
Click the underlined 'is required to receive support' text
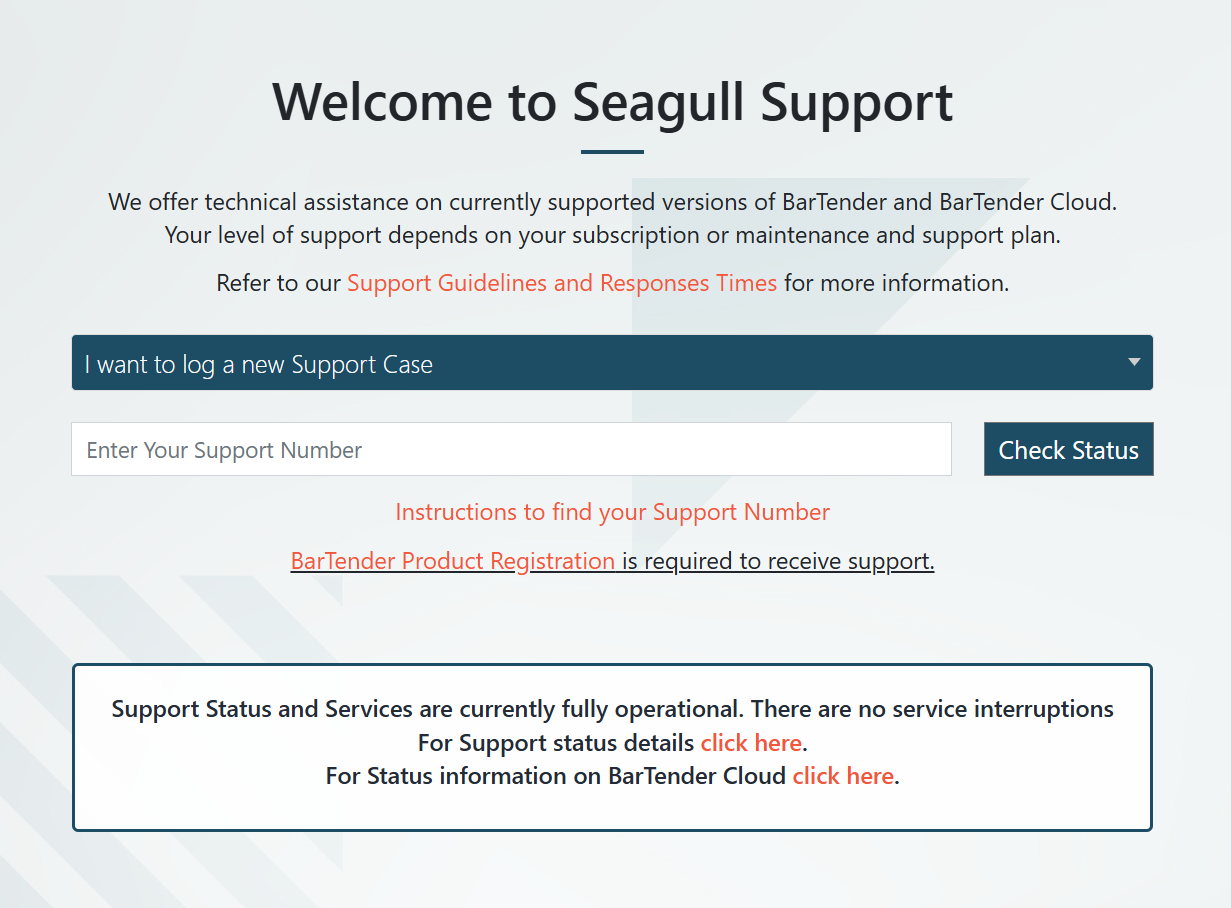tap(778, 561)
